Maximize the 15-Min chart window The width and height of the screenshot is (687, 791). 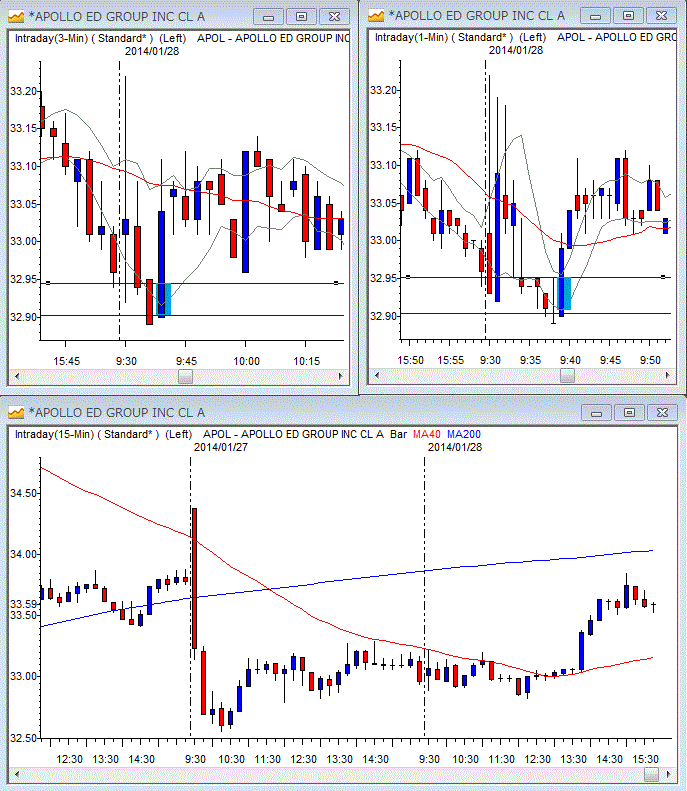pyautogui.click(x=629, y=413)
